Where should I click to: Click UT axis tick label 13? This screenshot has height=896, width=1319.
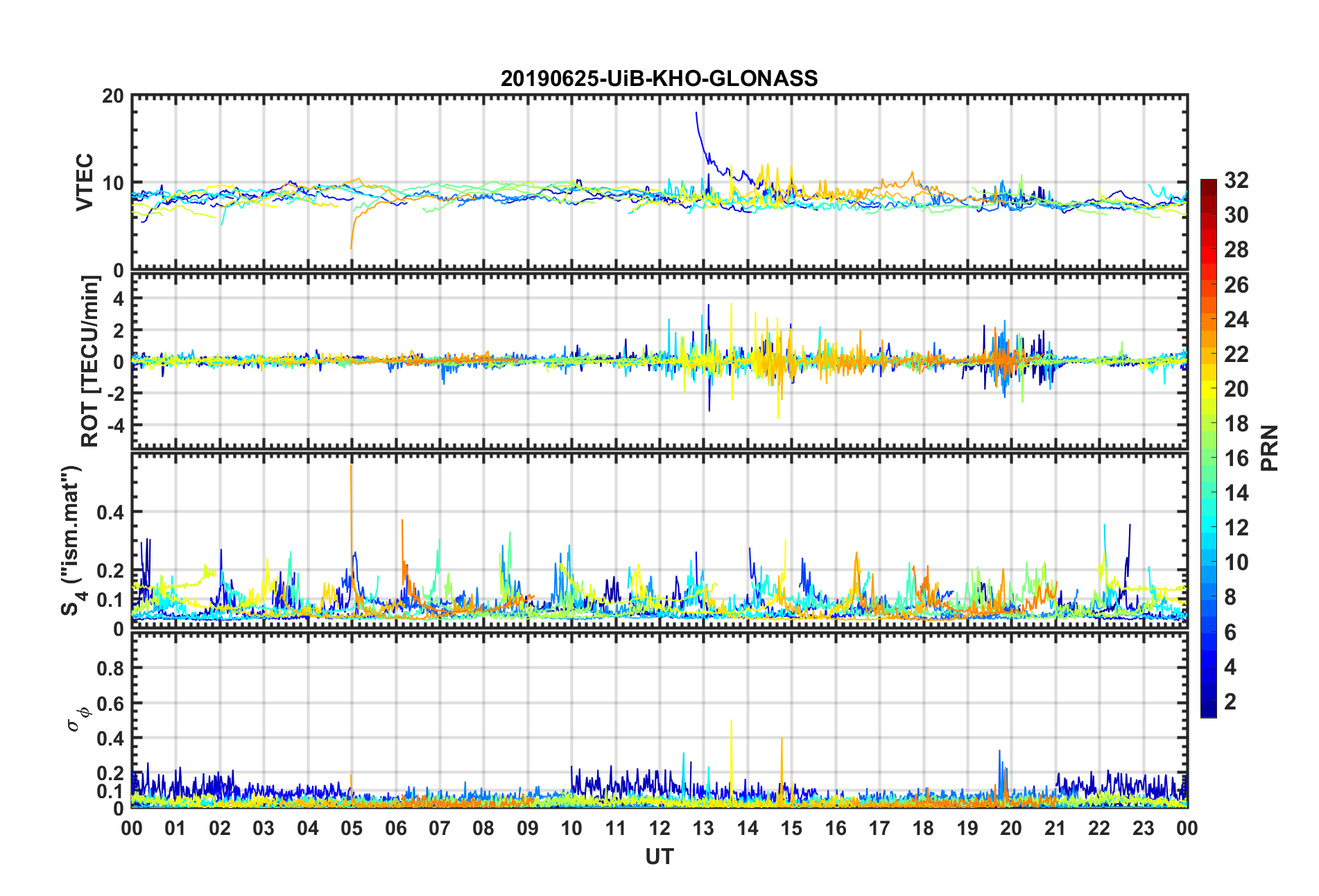pos(703,828)
